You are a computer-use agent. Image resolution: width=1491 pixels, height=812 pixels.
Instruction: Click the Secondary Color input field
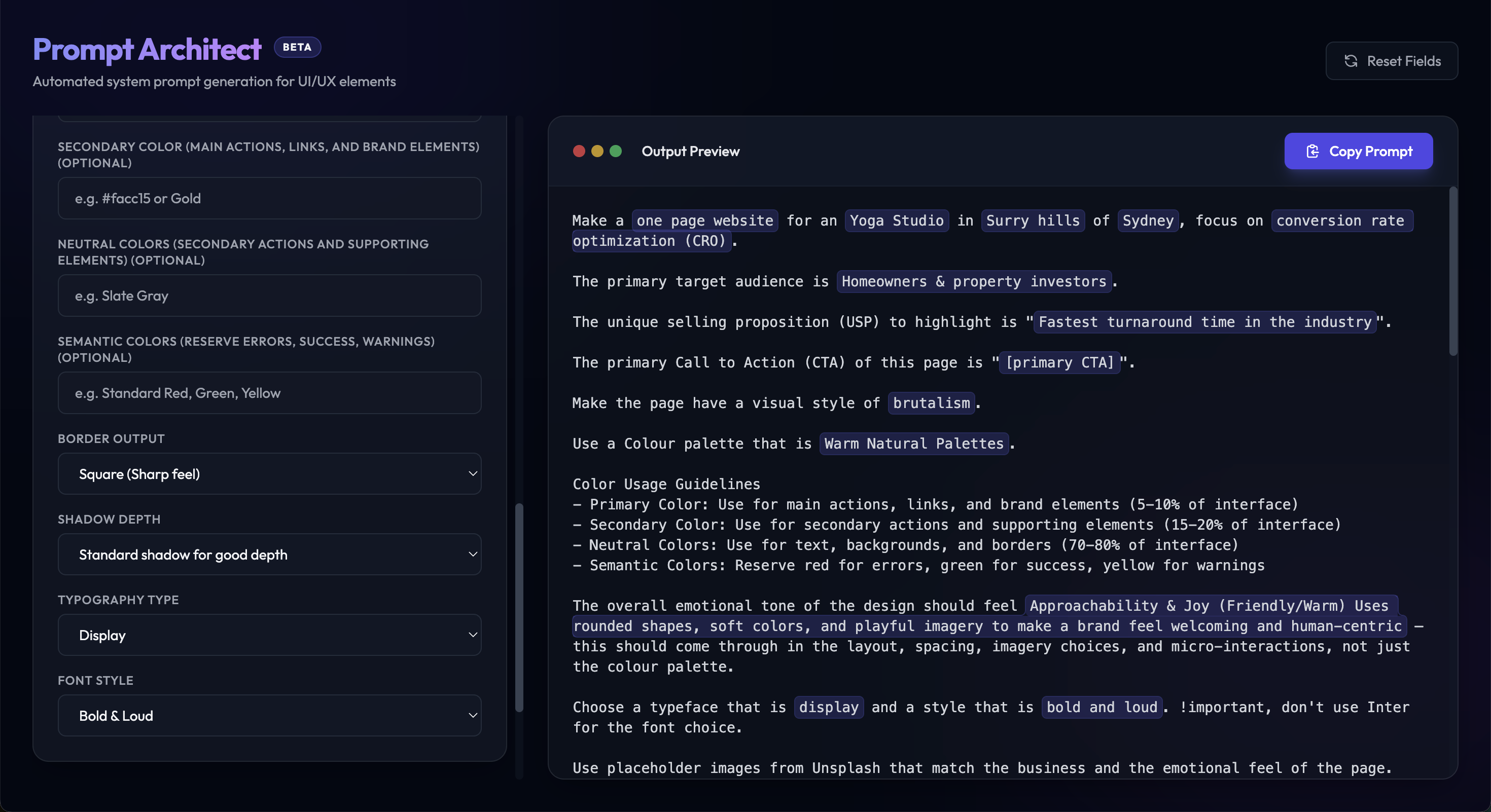tap(269, 198)
